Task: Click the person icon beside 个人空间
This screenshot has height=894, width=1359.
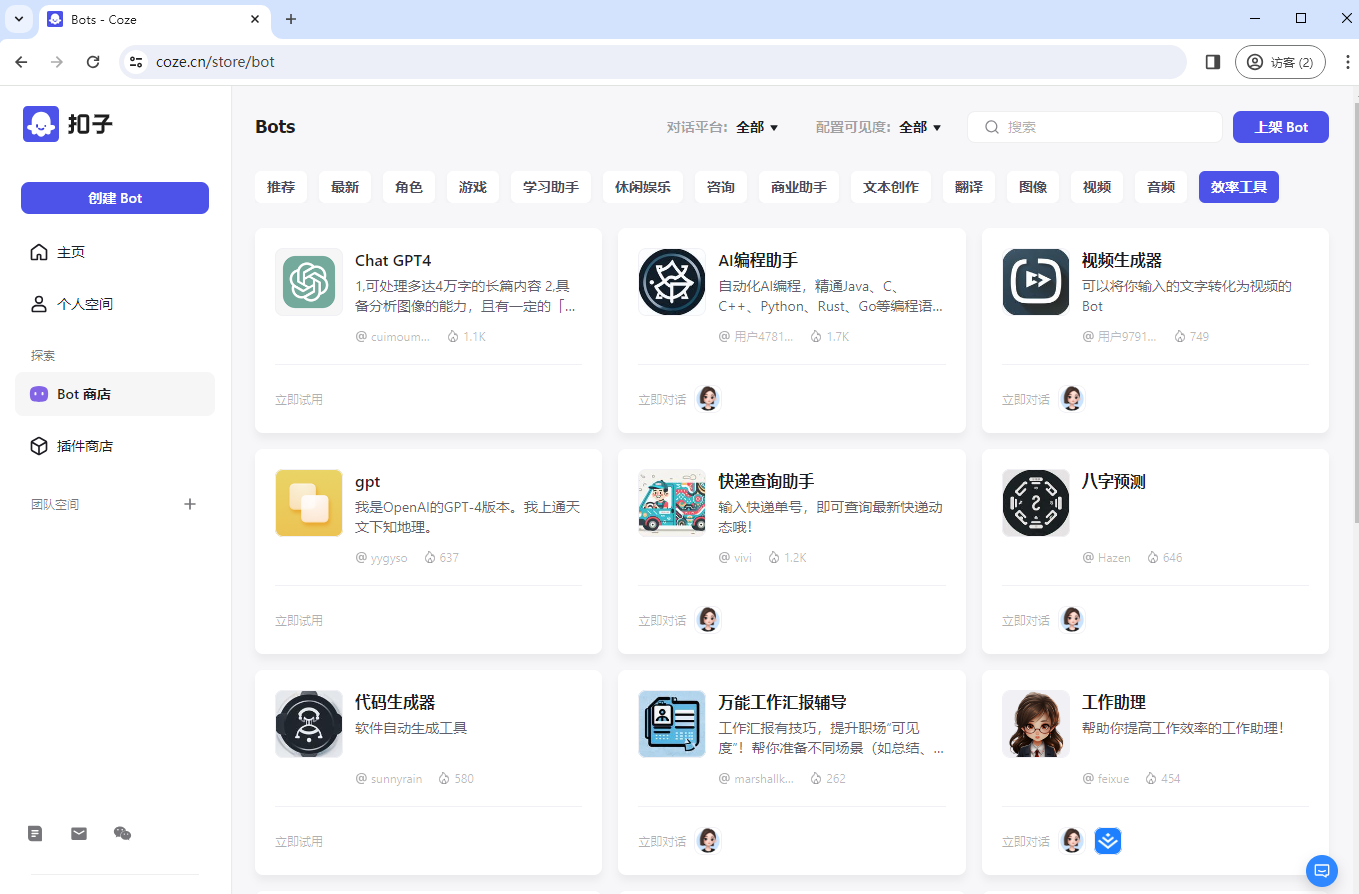Action: 39,304
